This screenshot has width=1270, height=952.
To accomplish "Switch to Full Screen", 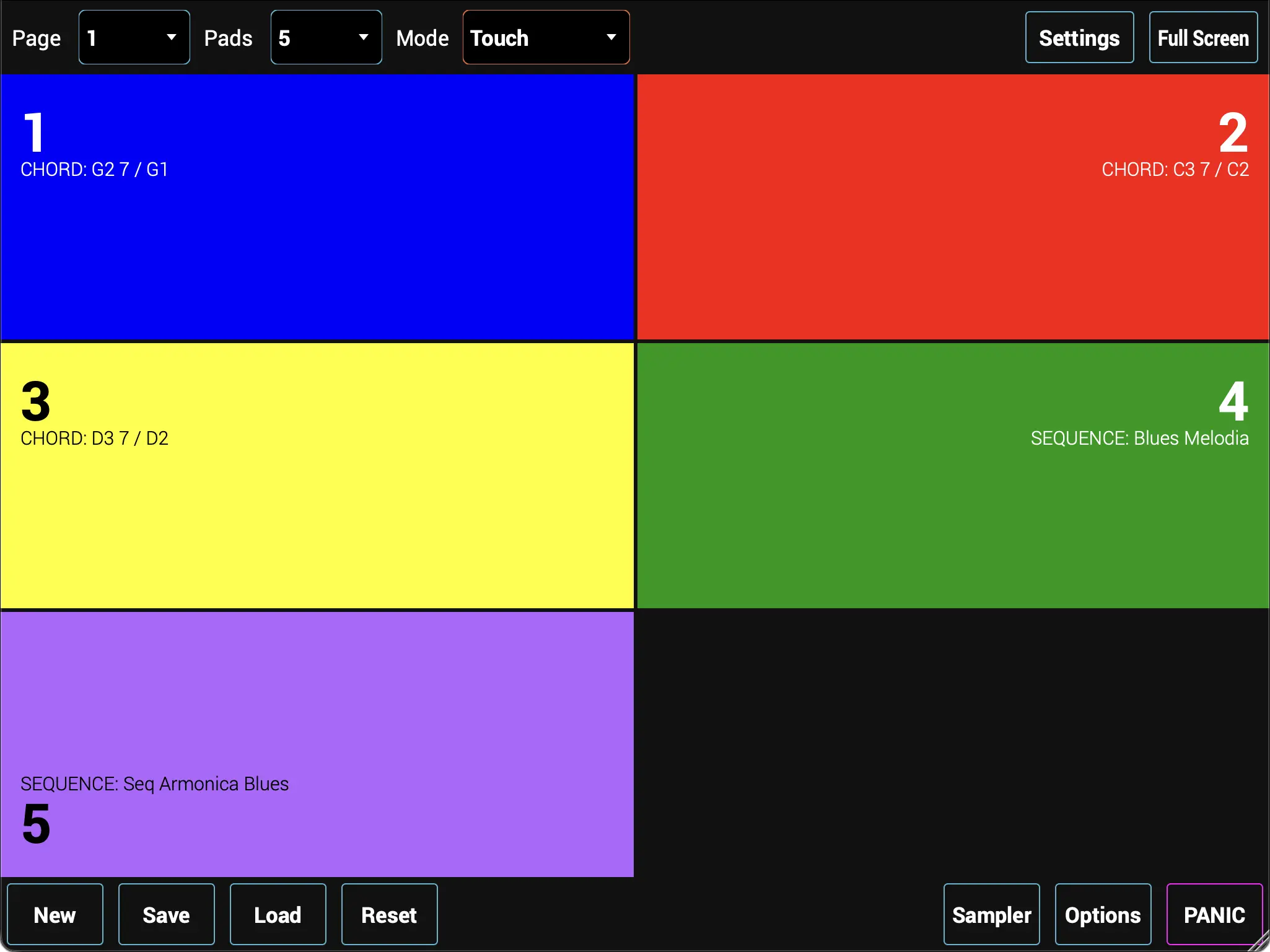I will 1202,38.
